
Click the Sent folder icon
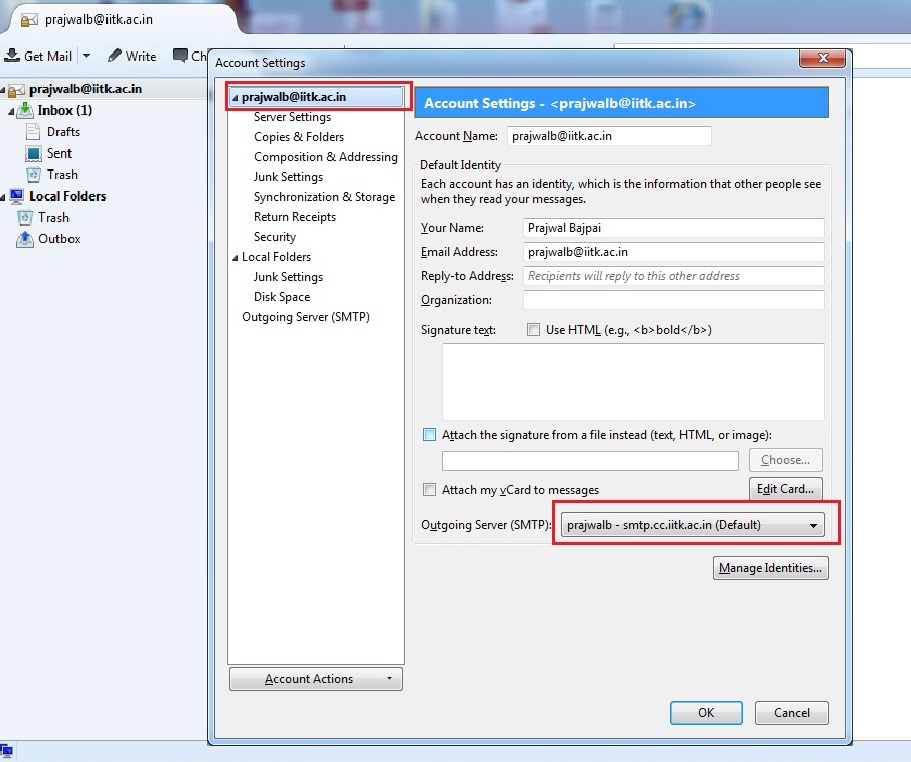tap(33, 153)
